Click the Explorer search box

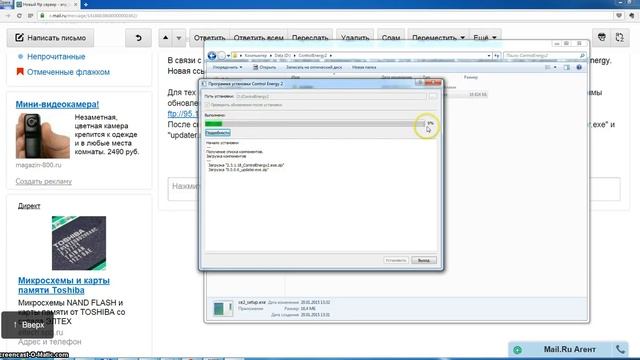tap(544, 56)
